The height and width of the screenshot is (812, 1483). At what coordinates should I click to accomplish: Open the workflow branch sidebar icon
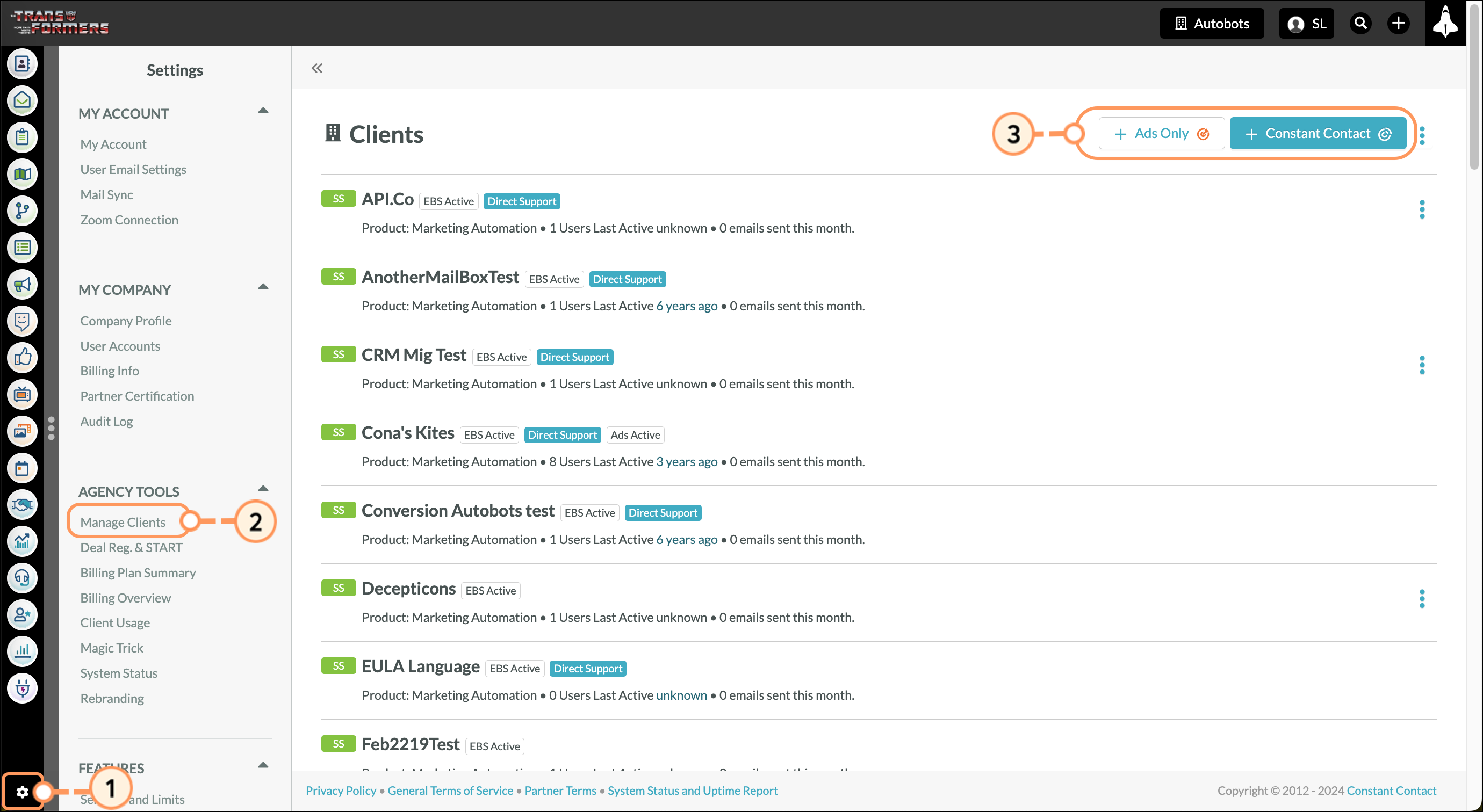click(22, 211)
